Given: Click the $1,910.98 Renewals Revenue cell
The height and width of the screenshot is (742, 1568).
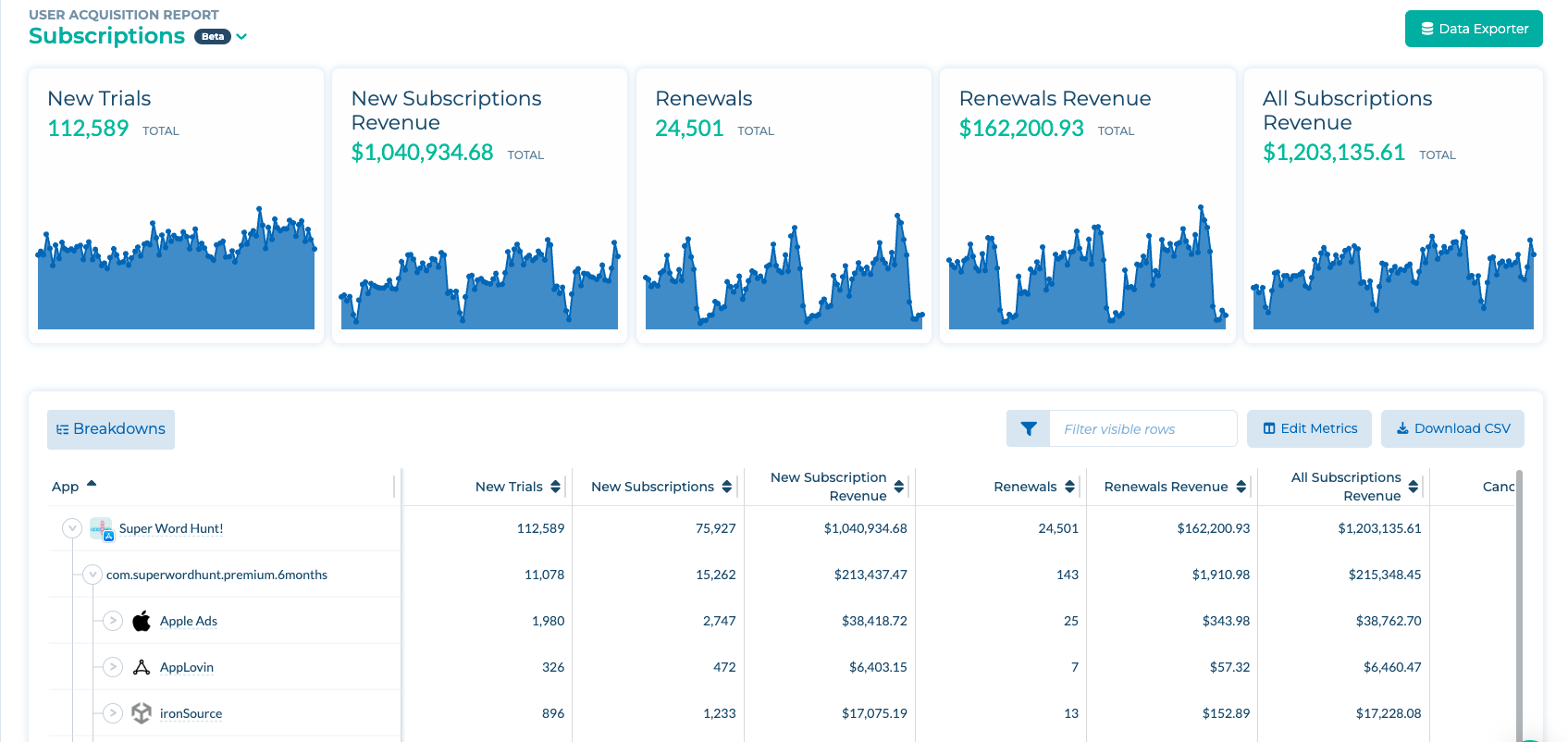Looking at the screenshot, I should click(1221, 575).
